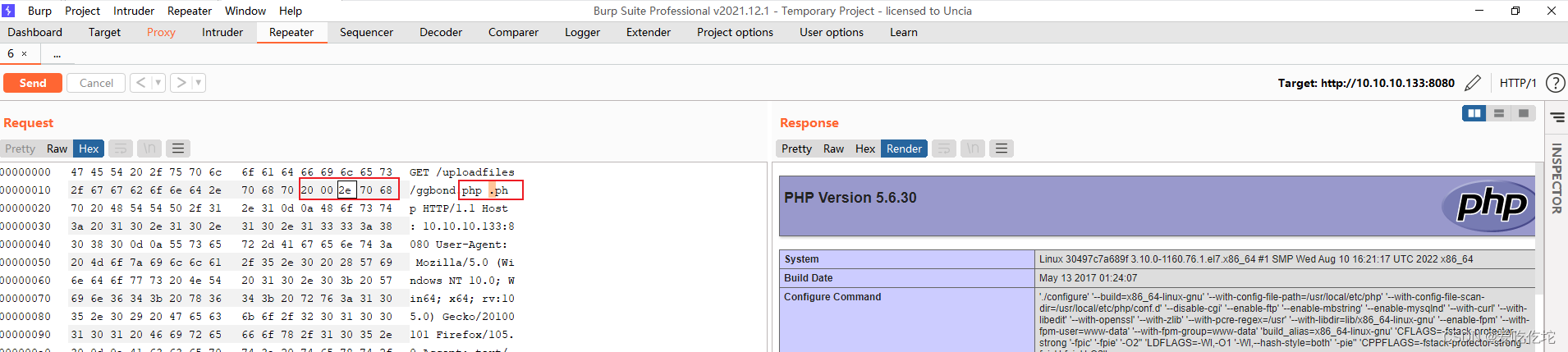
Task: Select side-by-side split layout
Action: point(1474,113)
